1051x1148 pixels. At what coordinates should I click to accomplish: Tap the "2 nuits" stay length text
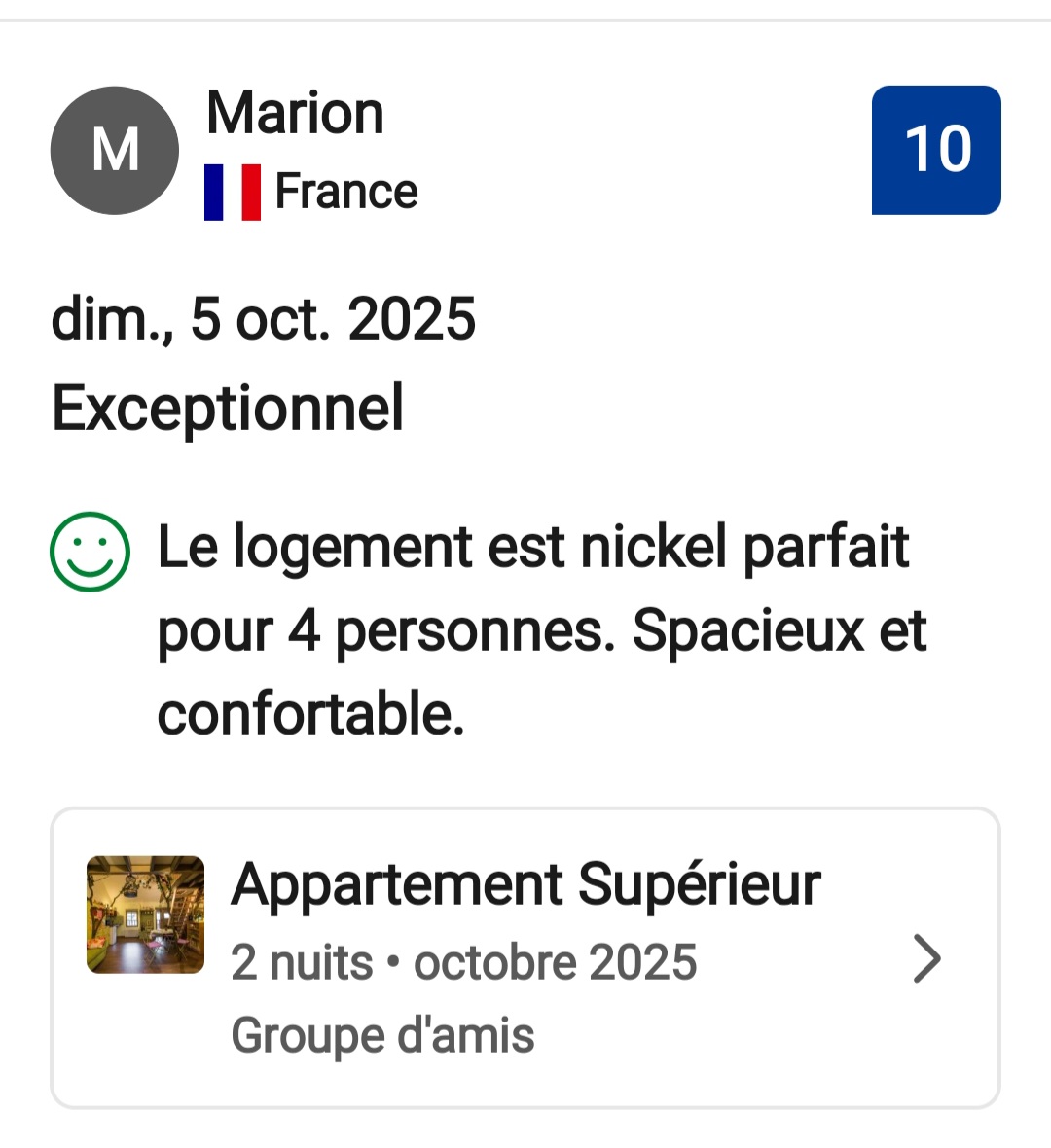302,962
